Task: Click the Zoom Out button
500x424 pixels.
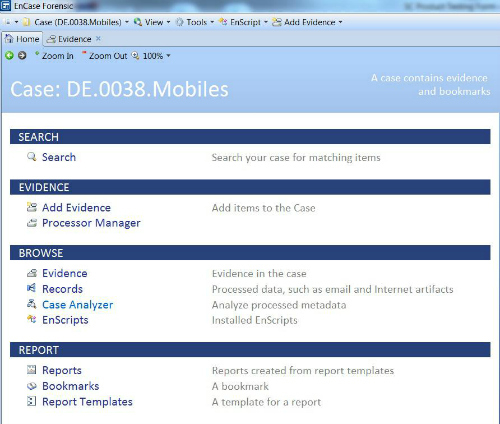Action: tap(104, 56)
